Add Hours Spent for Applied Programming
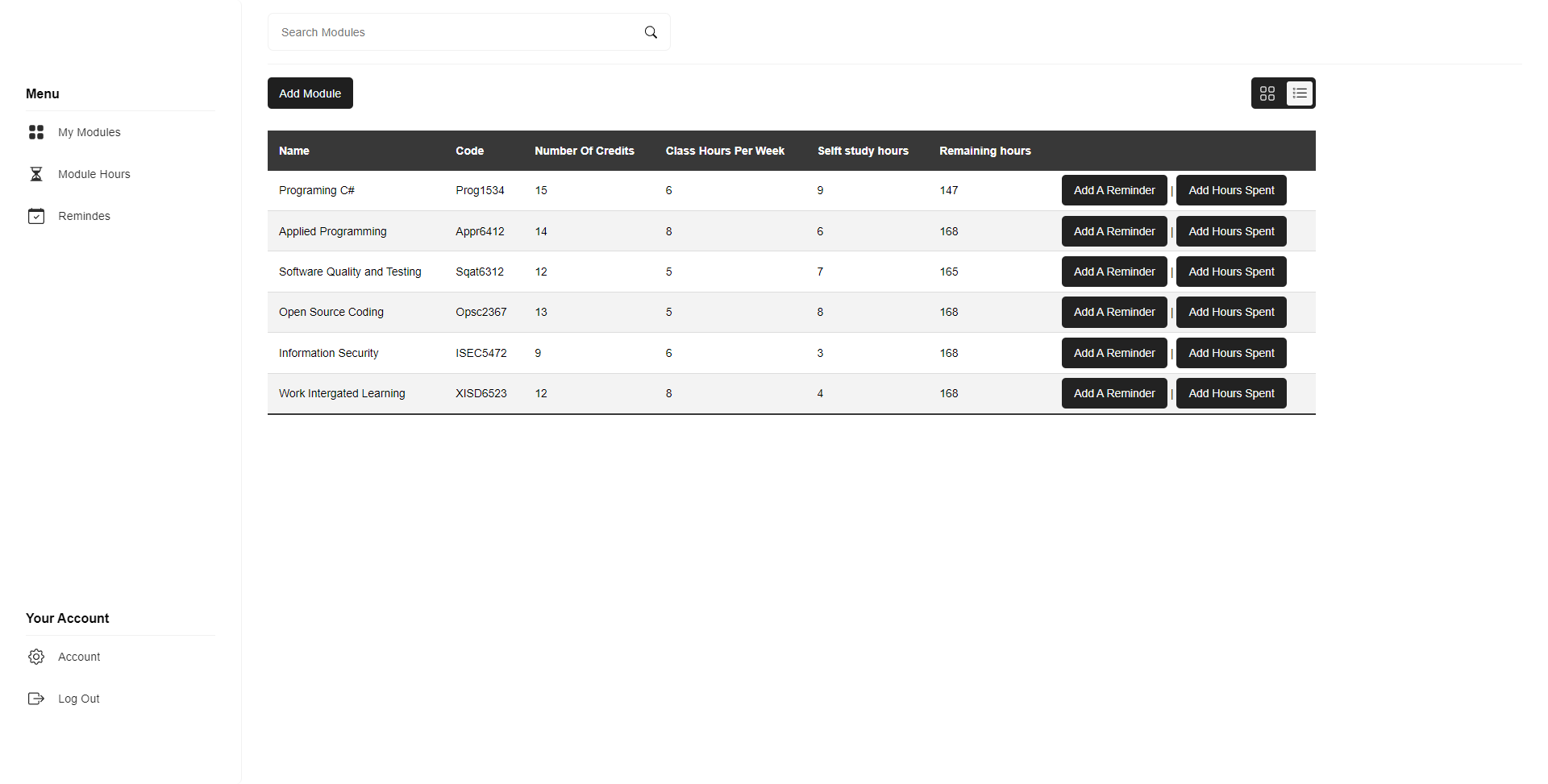The width and height of the screenshot is (1548, 784). click(1230, 231)
